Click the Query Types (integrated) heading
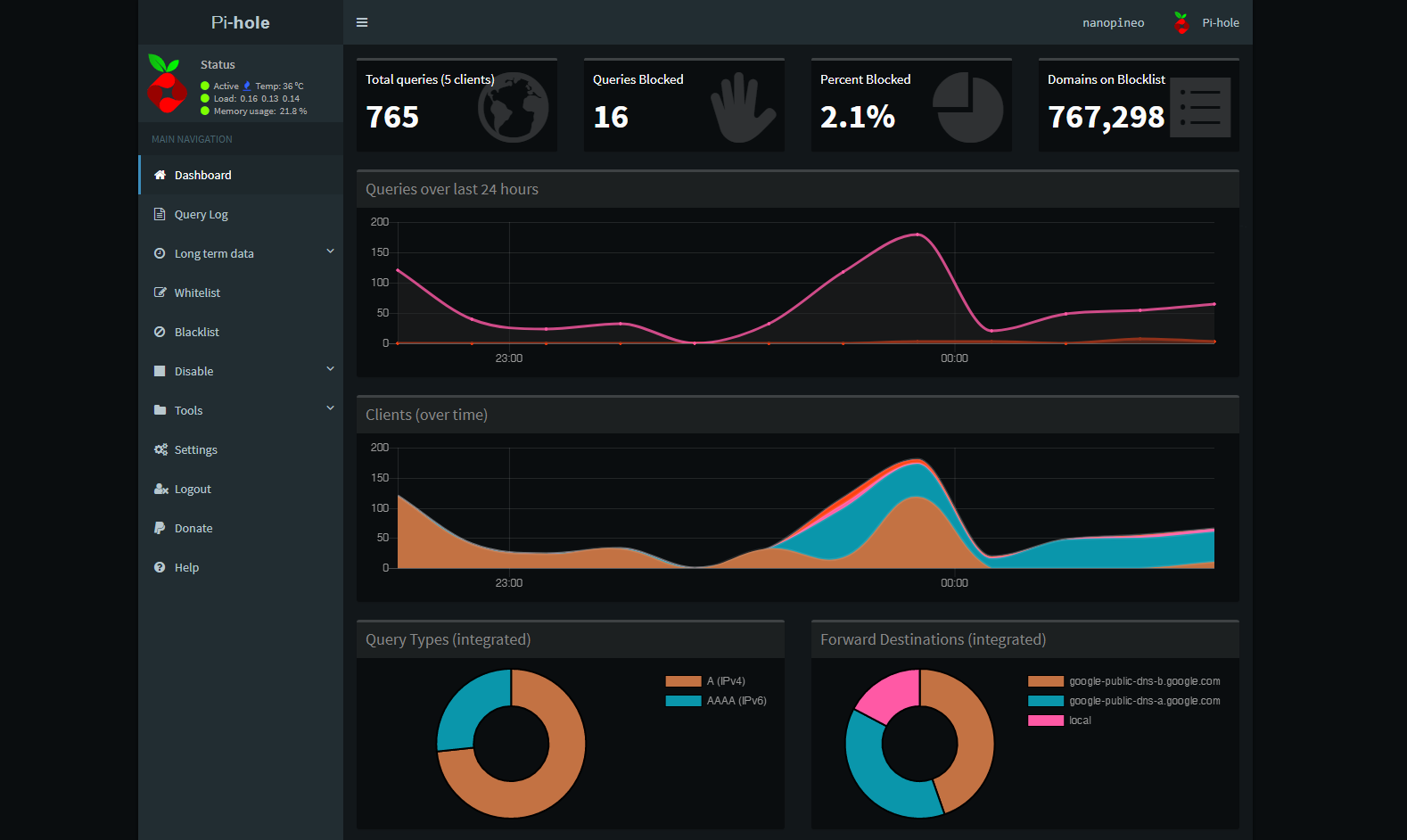Screen dimensions: 1407x840 pos(448,639)
